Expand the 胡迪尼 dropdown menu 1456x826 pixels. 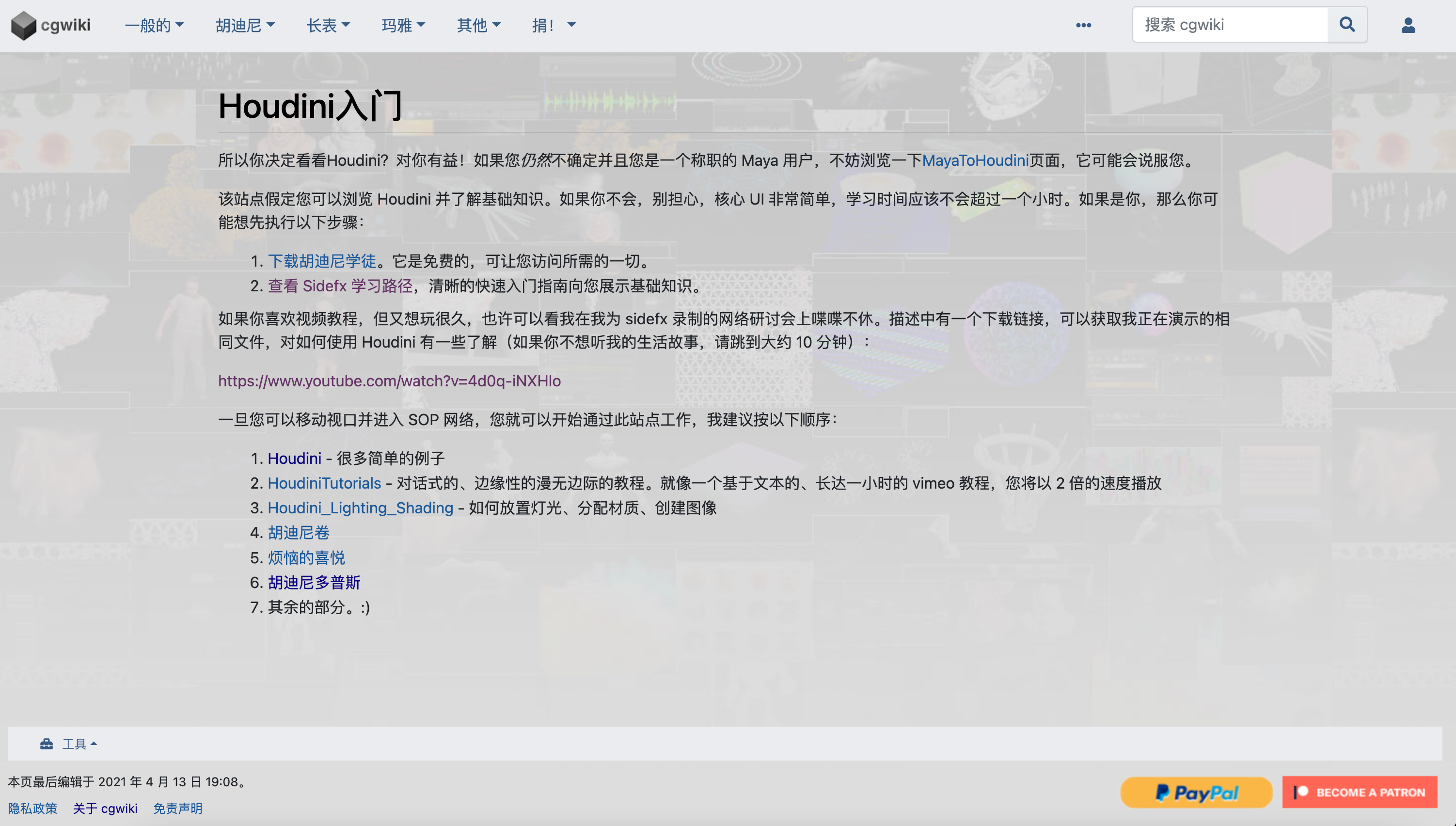pos(245,25)
